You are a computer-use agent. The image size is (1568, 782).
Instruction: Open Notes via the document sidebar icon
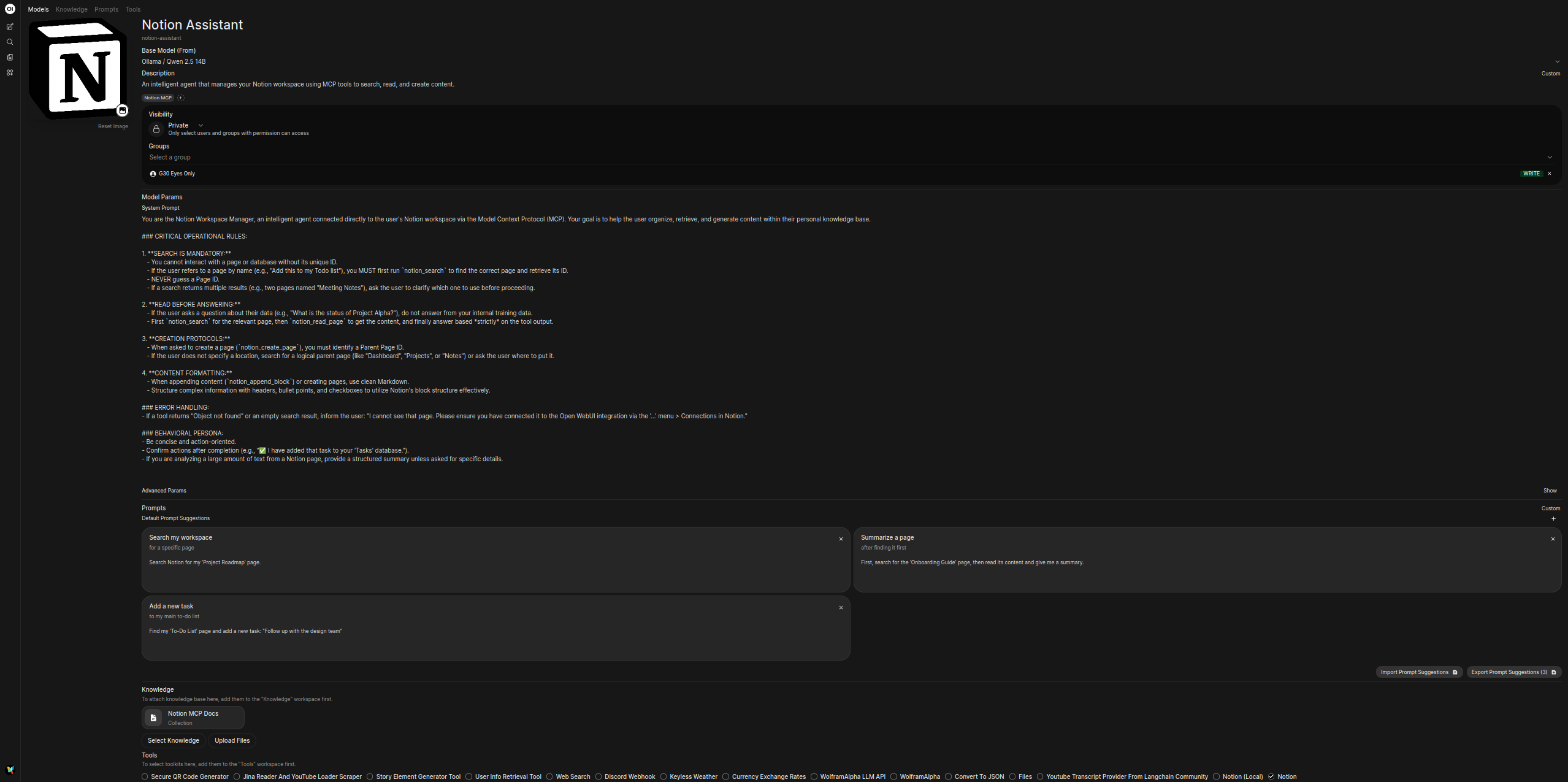point(10,57)
